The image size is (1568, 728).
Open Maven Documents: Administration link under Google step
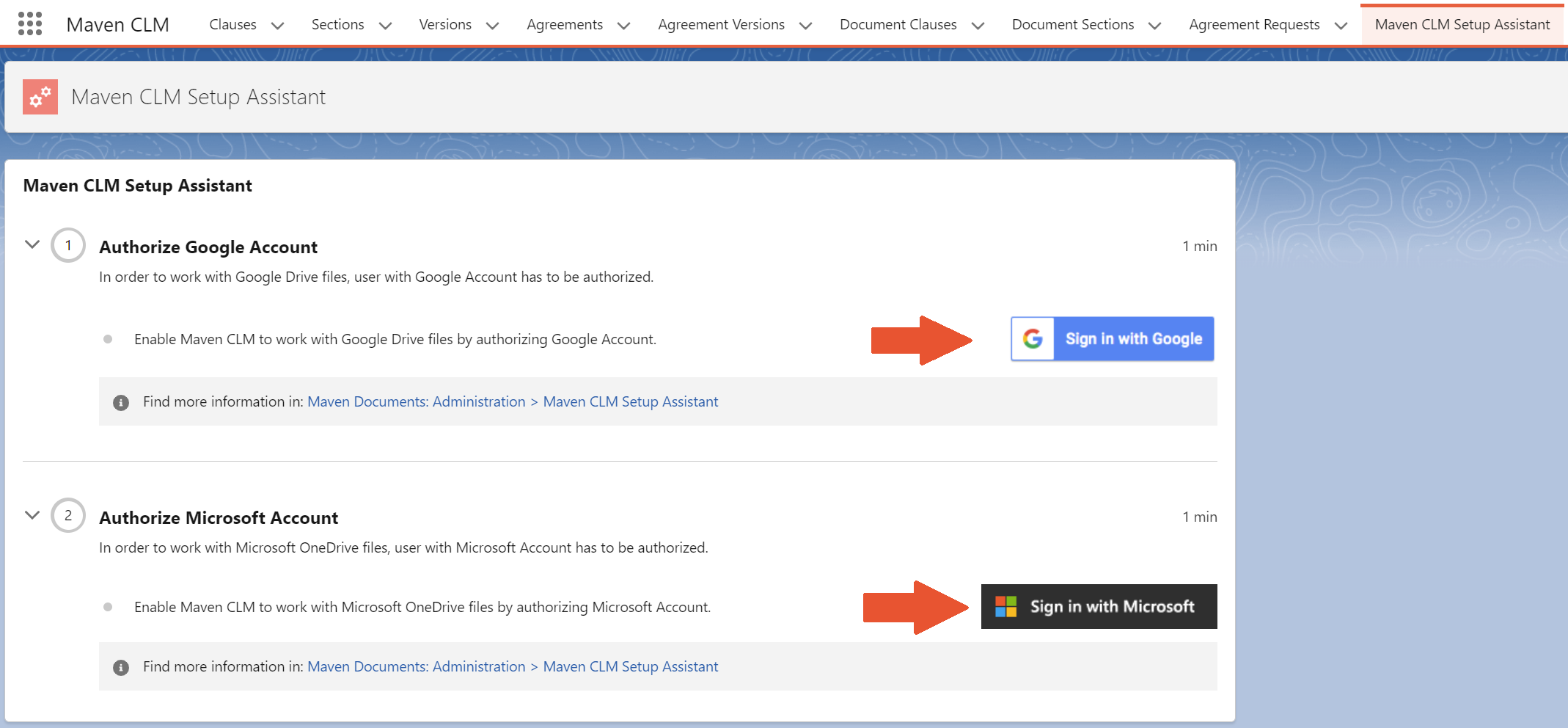(x=417, y=401)
